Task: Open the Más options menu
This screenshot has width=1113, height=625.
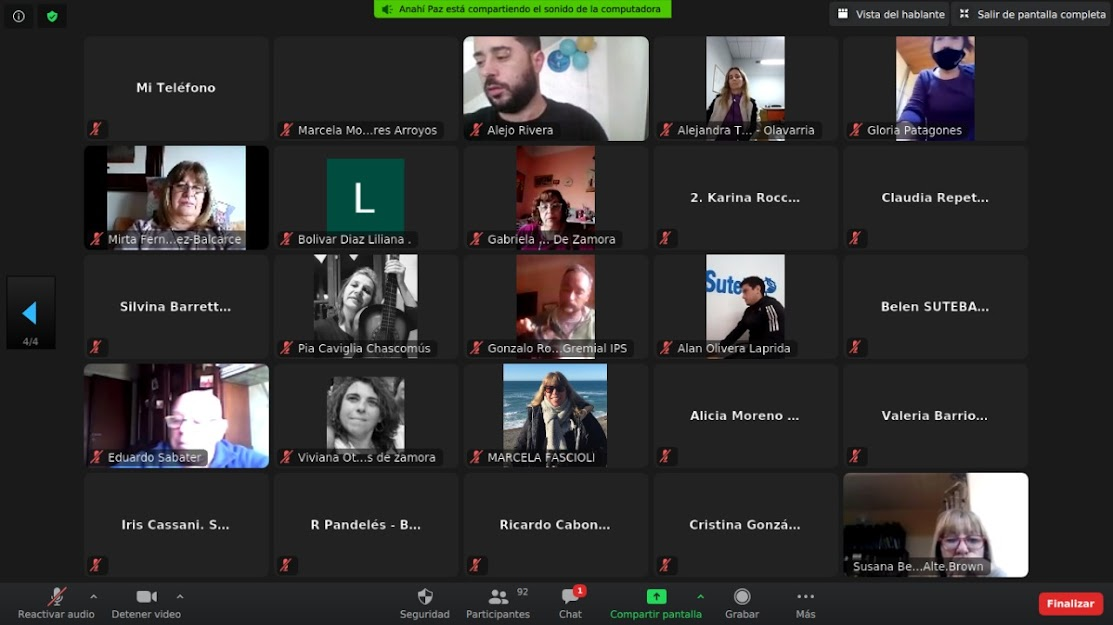Action: [x=805, y=597]
